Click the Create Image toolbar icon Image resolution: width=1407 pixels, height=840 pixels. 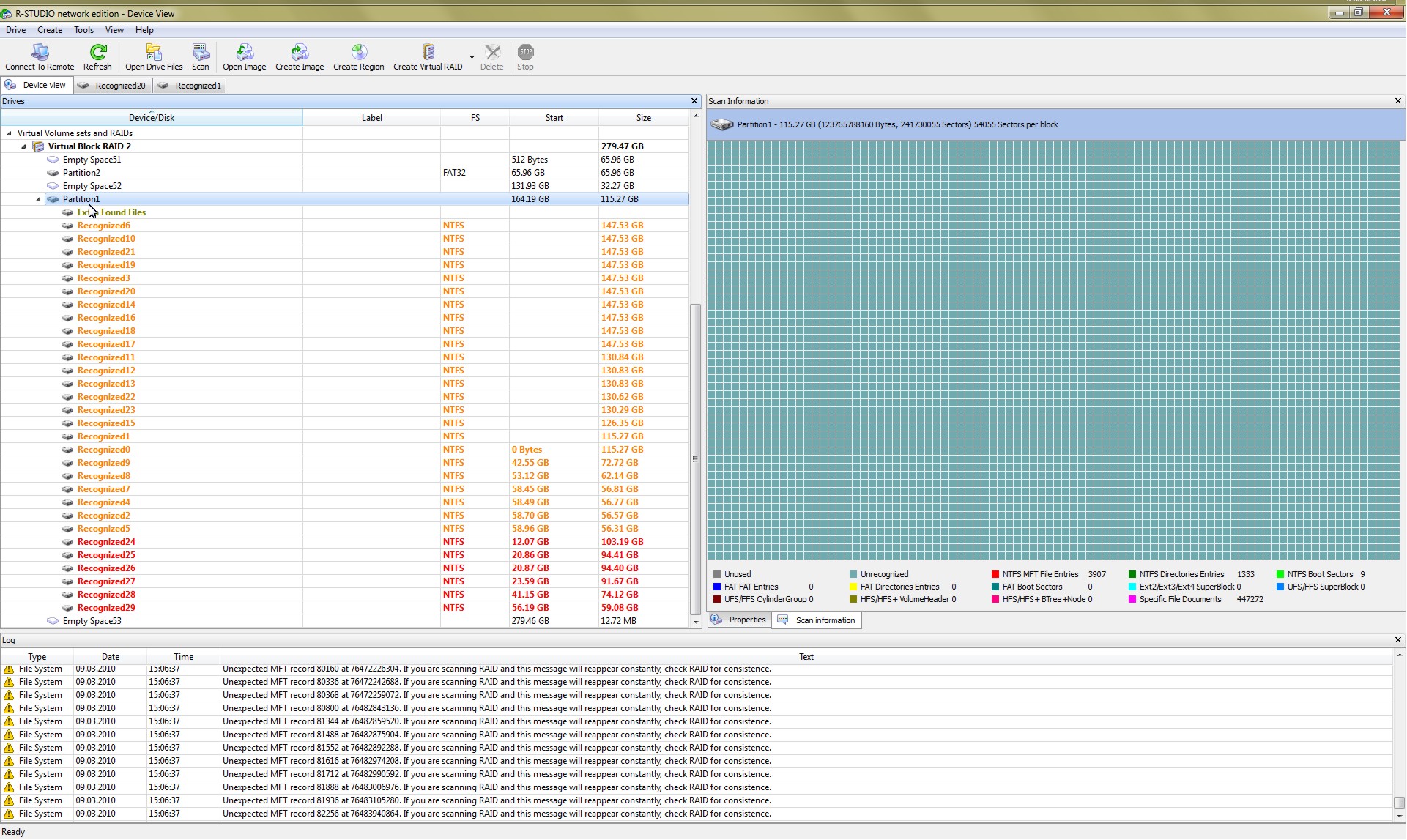299,53
